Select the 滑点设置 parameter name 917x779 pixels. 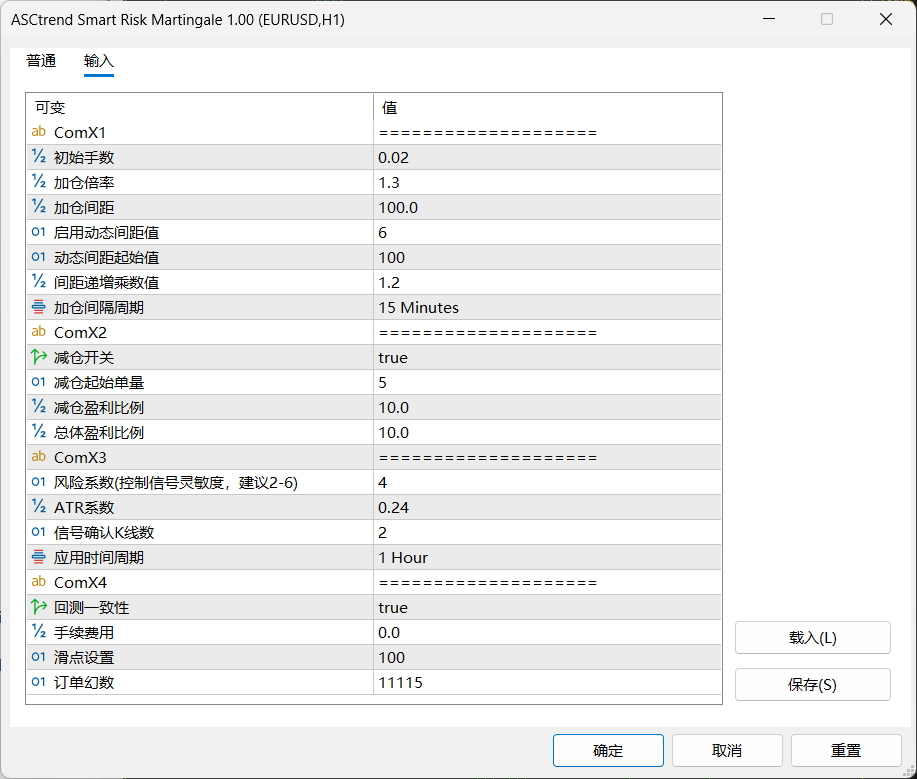pos(84,657)
